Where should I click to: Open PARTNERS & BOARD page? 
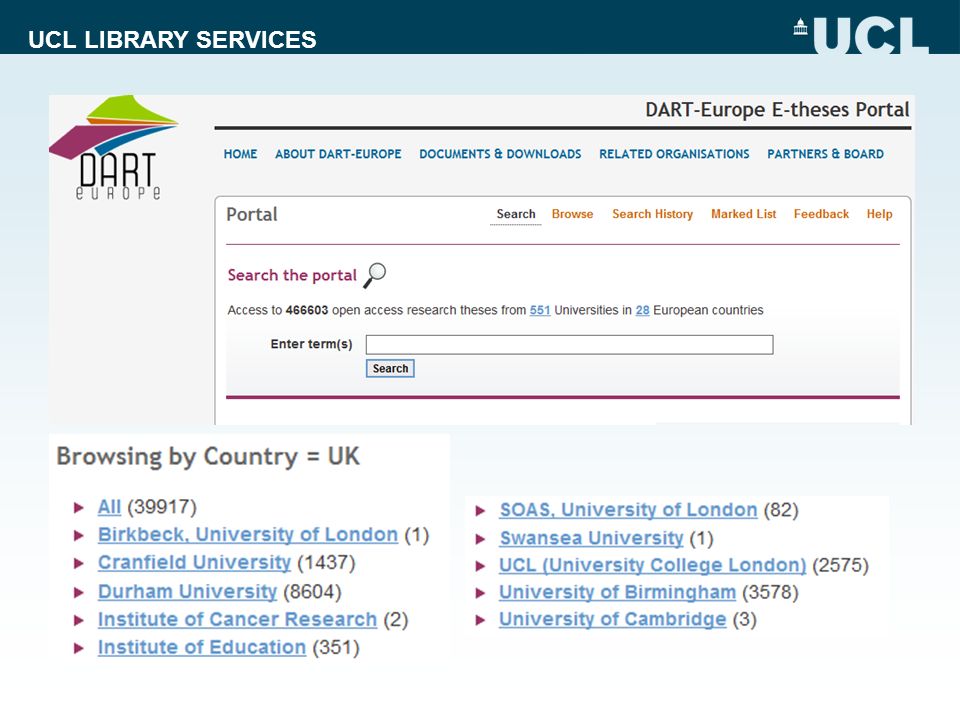tap(825, 154)
